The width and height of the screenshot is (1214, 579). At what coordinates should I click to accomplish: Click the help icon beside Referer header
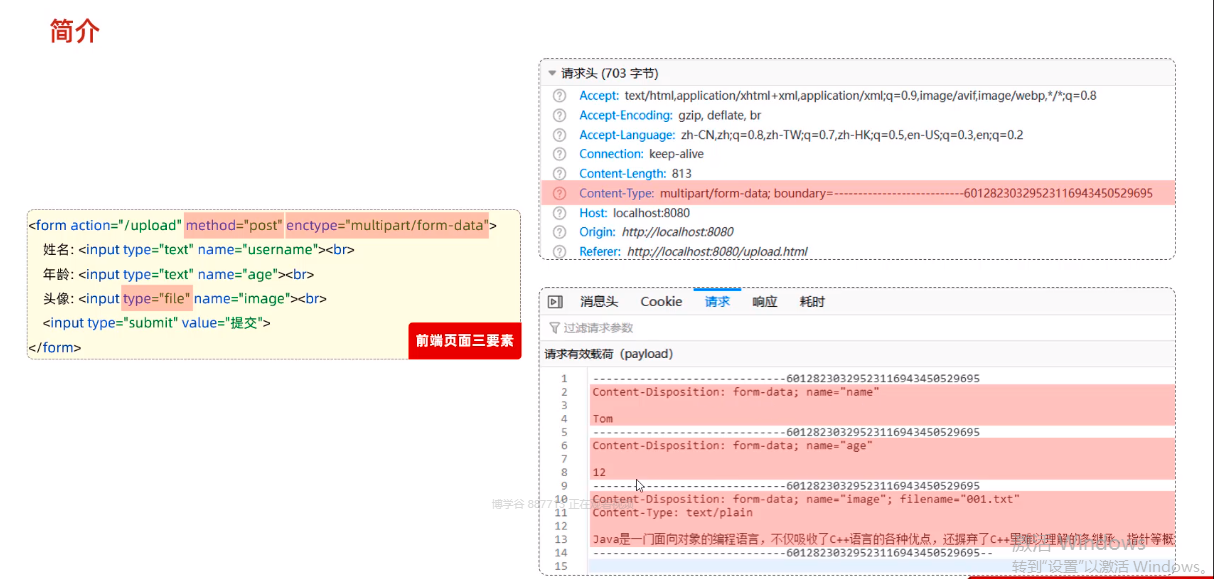click(559, 251)
